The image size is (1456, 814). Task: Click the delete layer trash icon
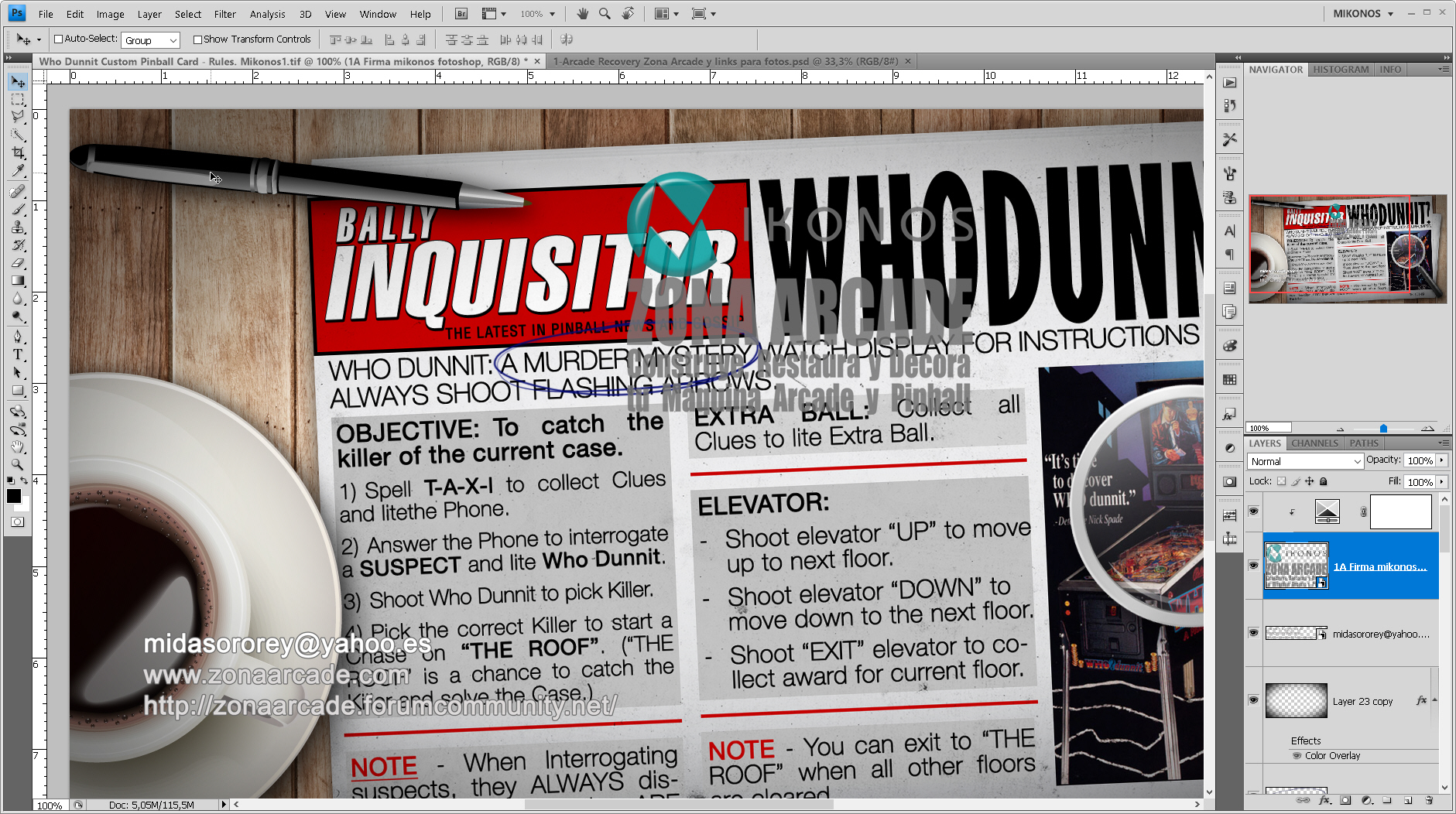tap(1429, 800)
